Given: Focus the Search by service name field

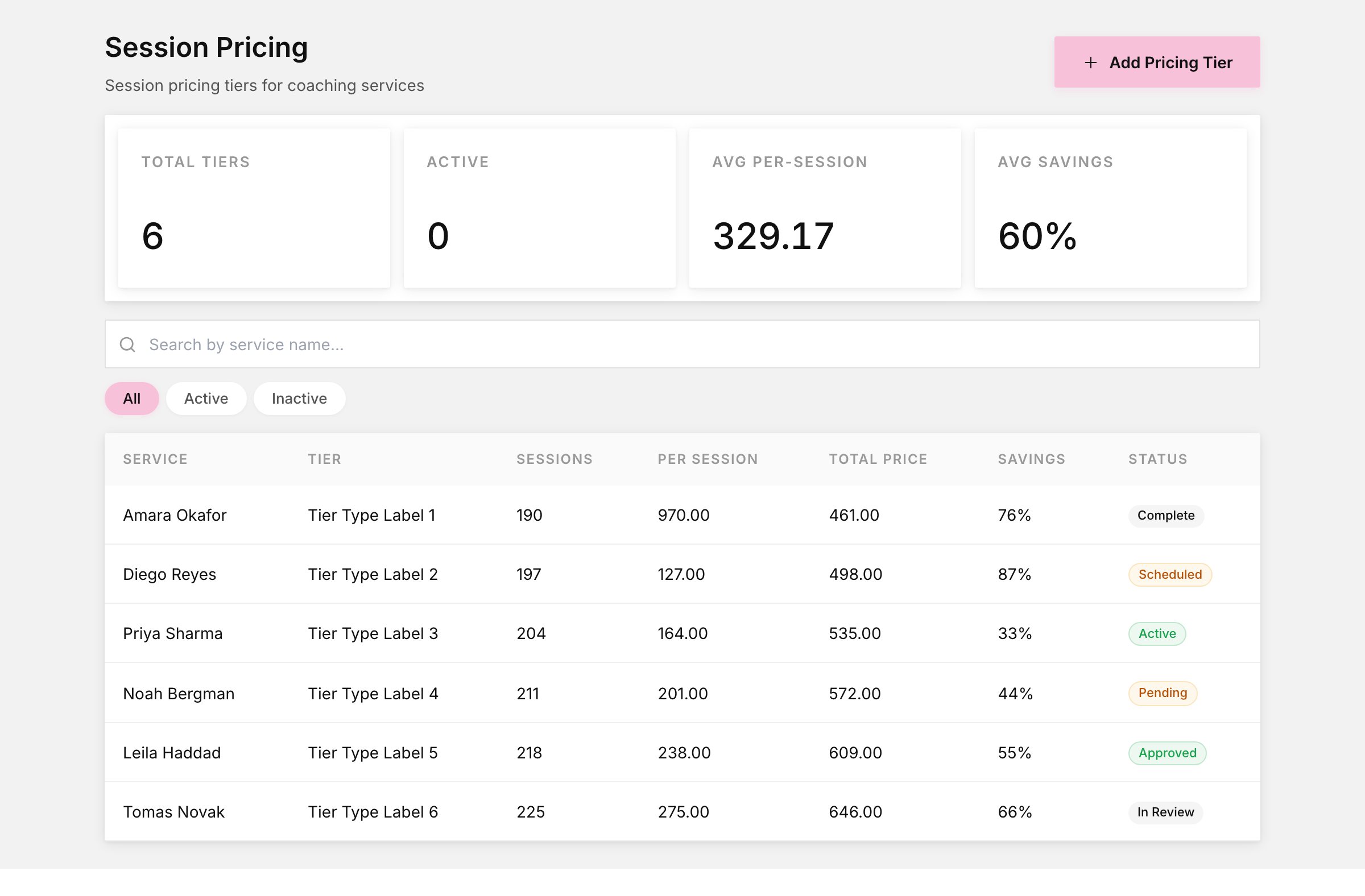Looking at the screenshot, I should 682,344.
